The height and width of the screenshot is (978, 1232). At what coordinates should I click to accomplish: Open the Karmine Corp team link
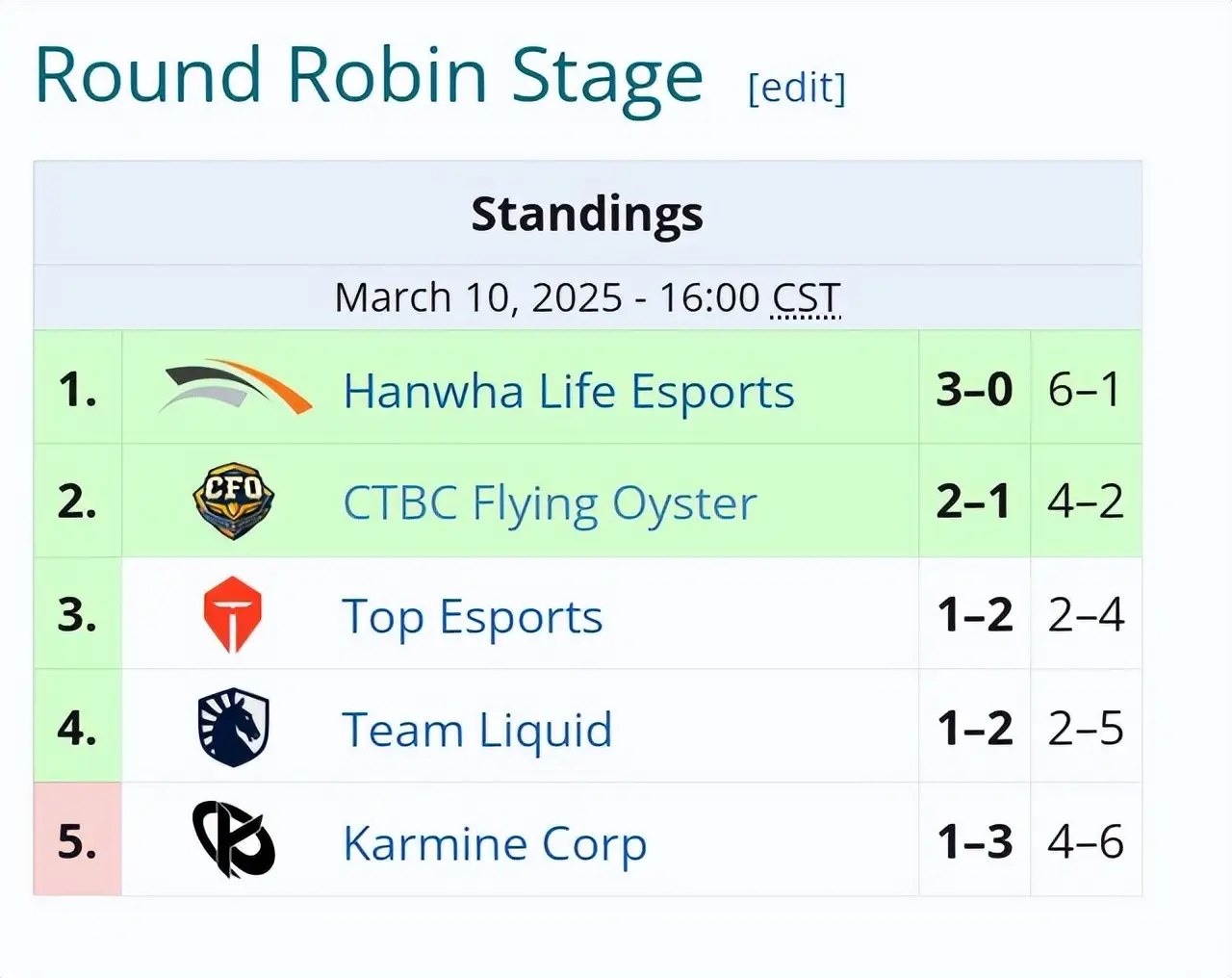(x=495, y=843)
